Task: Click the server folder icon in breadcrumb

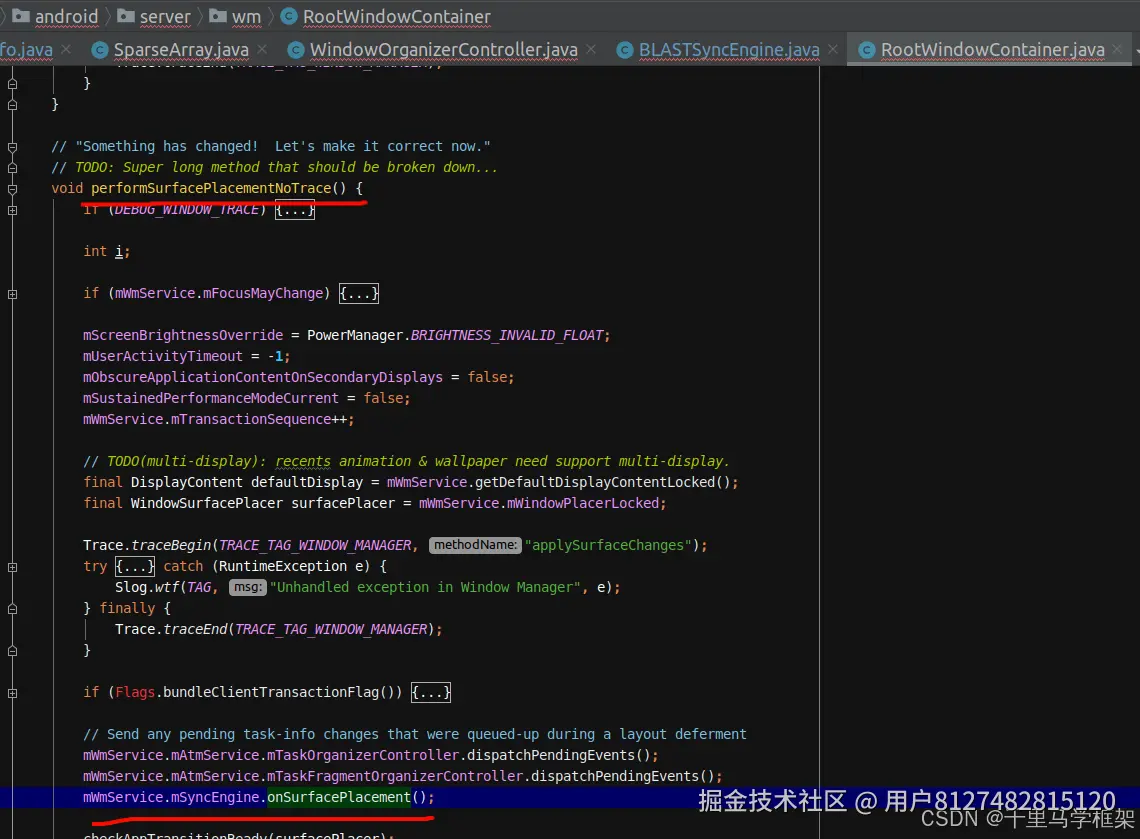Action: point(126,15)
